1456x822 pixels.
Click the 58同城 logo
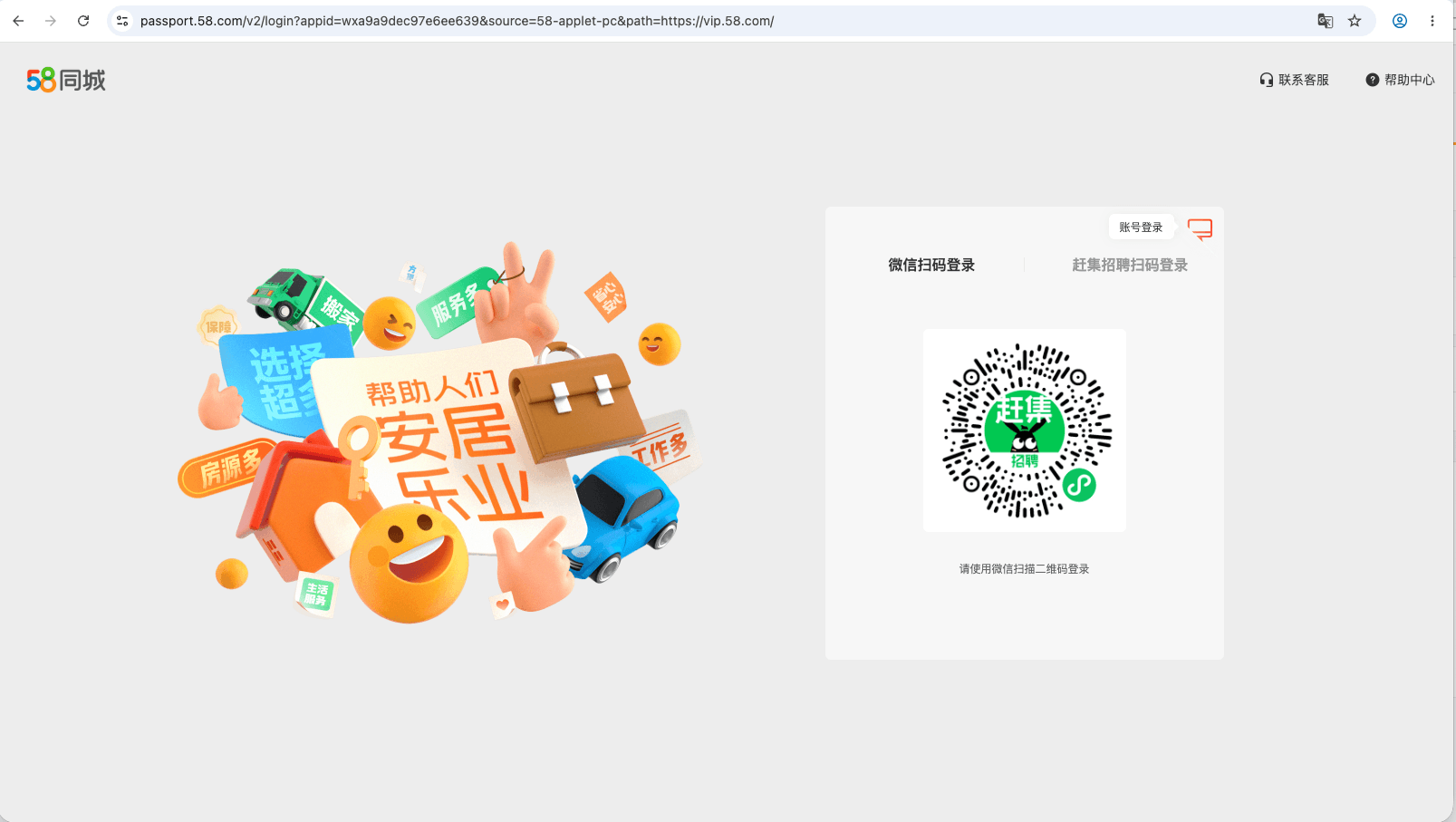tap(66, 80)
